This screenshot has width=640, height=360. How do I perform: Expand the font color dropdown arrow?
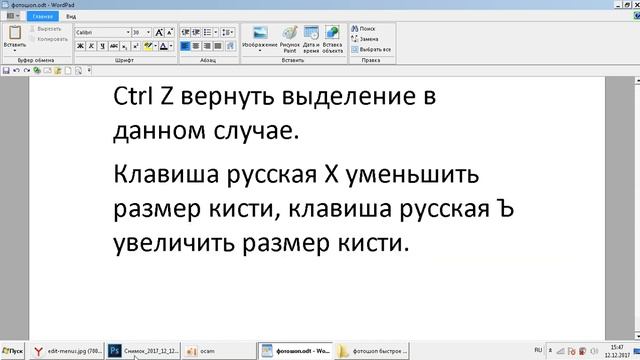click(x=171, y=46)
